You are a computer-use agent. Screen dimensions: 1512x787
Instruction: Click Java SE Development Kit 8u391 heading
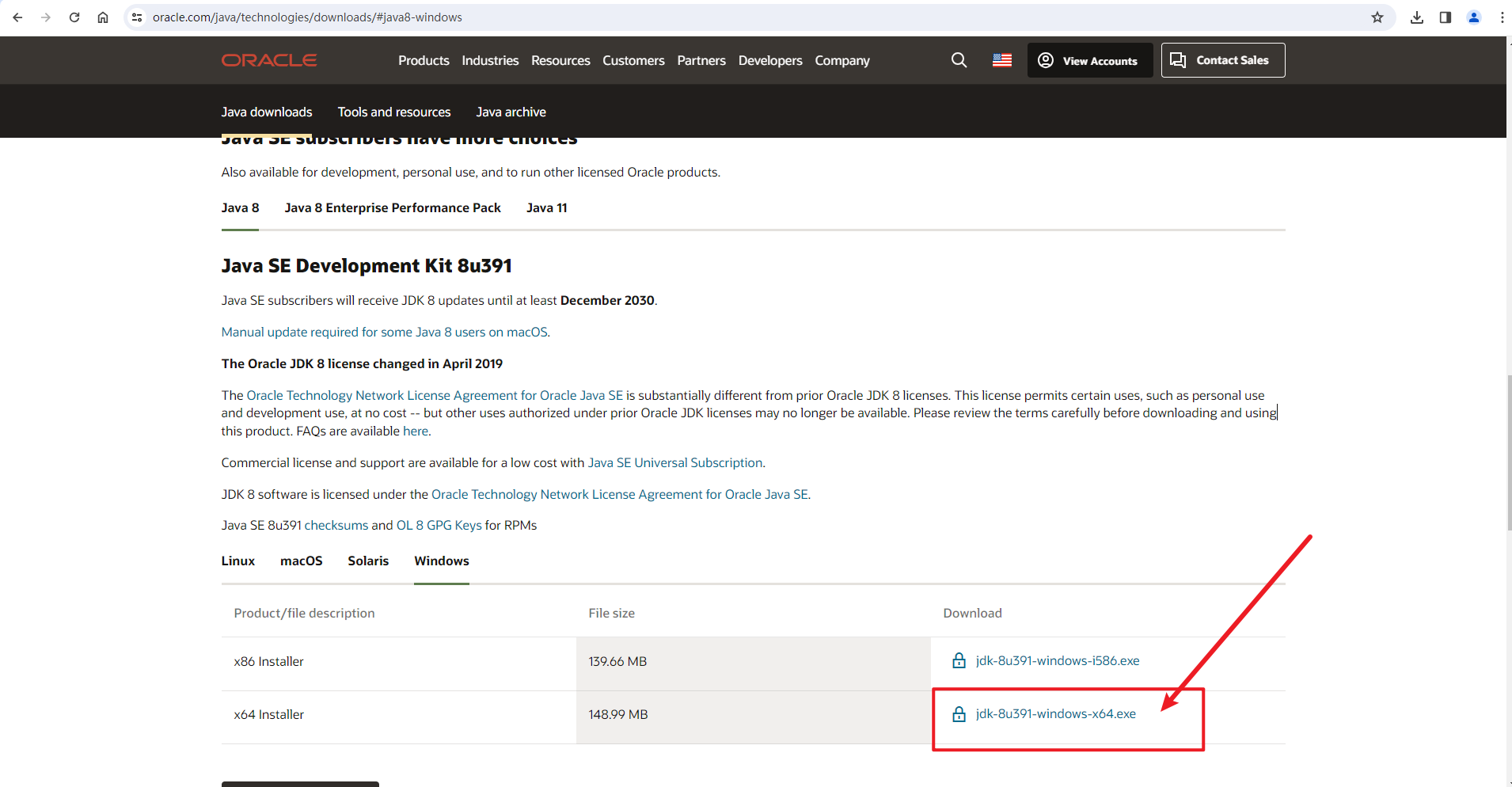click(x=367, y=266)
